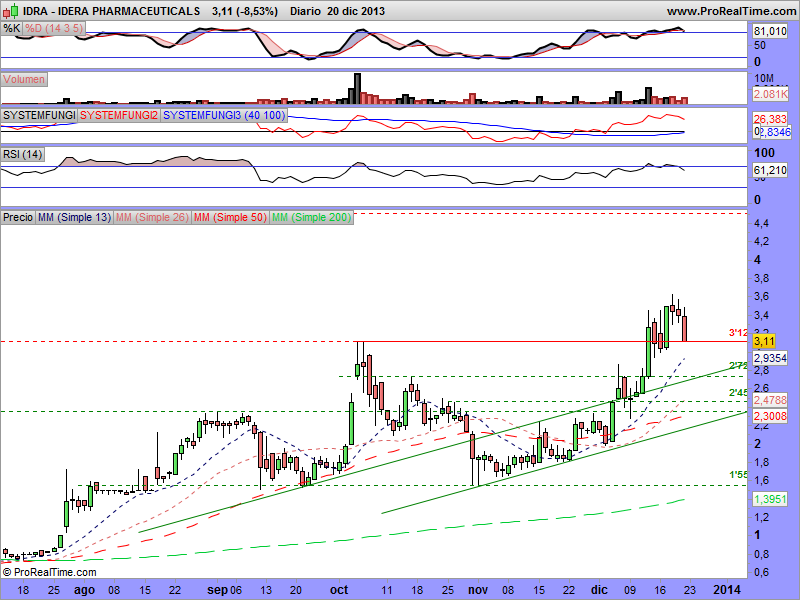Click the MM200 value tag 1,3951
The height and width of the screenshot is (600, 800).
pyautogui.click(x=770, y=499)
